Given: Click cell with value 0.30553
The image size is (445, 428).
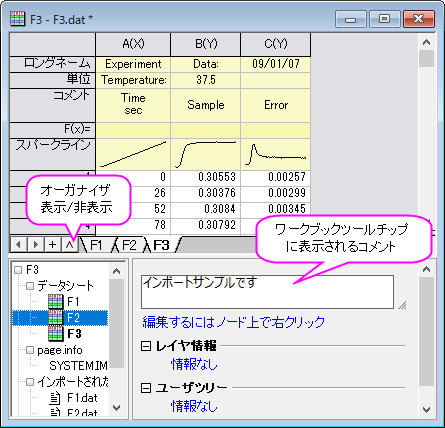Looking at the screenshot, I should [206, 177].
